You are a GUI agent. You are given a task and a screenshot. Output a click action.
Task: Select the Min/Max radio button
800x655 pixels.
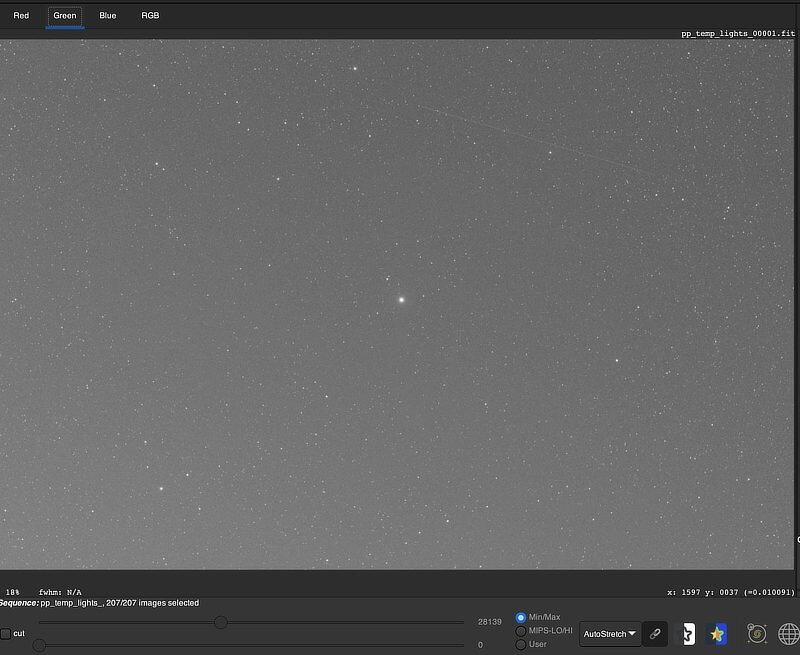pos(521,618)
